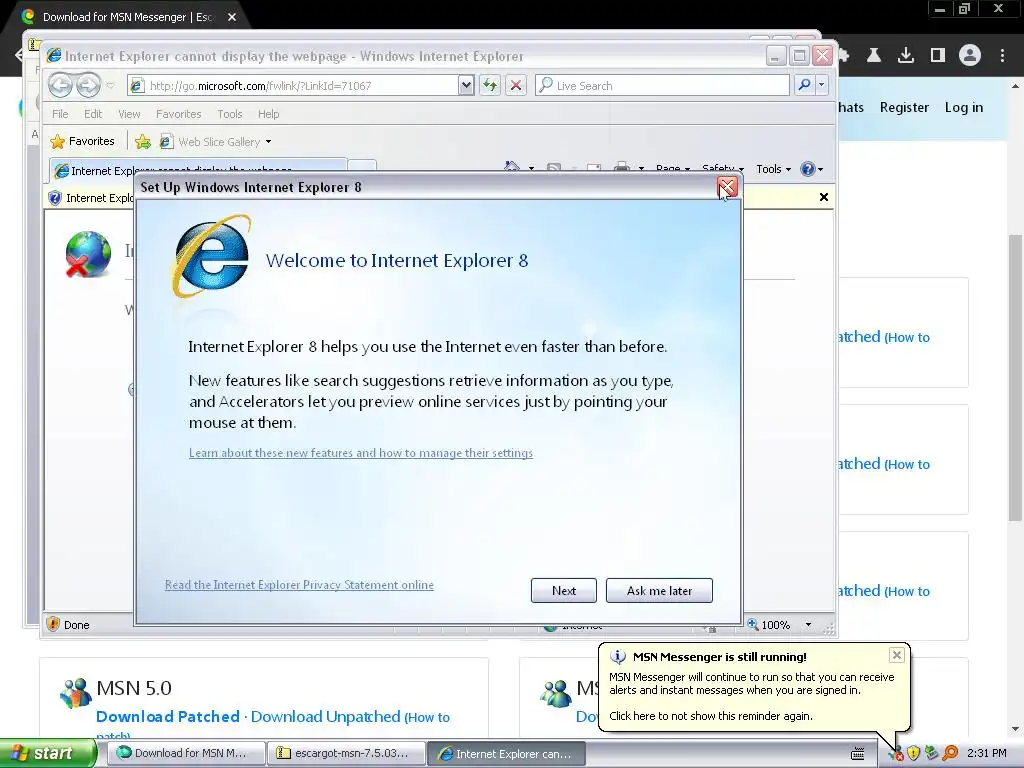Click the Chrome scrollbar up arrow

tap(1016, 86)
